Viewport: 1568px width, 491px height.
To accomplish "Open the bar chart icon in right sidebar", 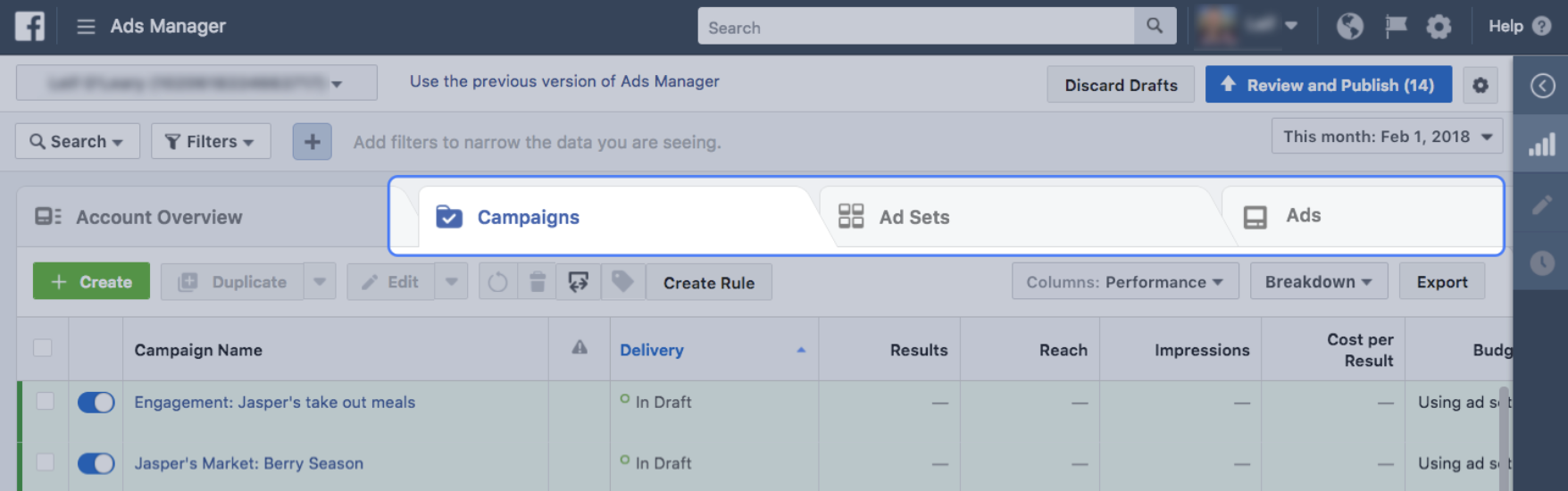I will [1541, 145].
